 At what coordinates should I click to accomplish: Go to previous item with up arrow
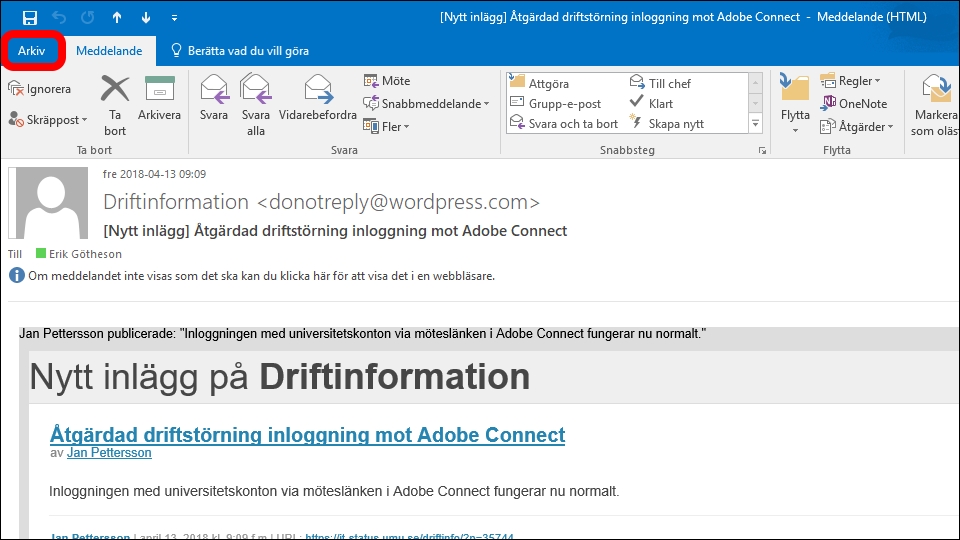117,18
